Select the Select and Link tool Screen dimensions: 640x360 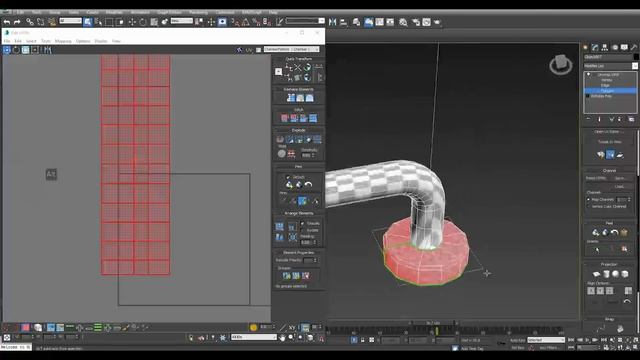(30, 22)
